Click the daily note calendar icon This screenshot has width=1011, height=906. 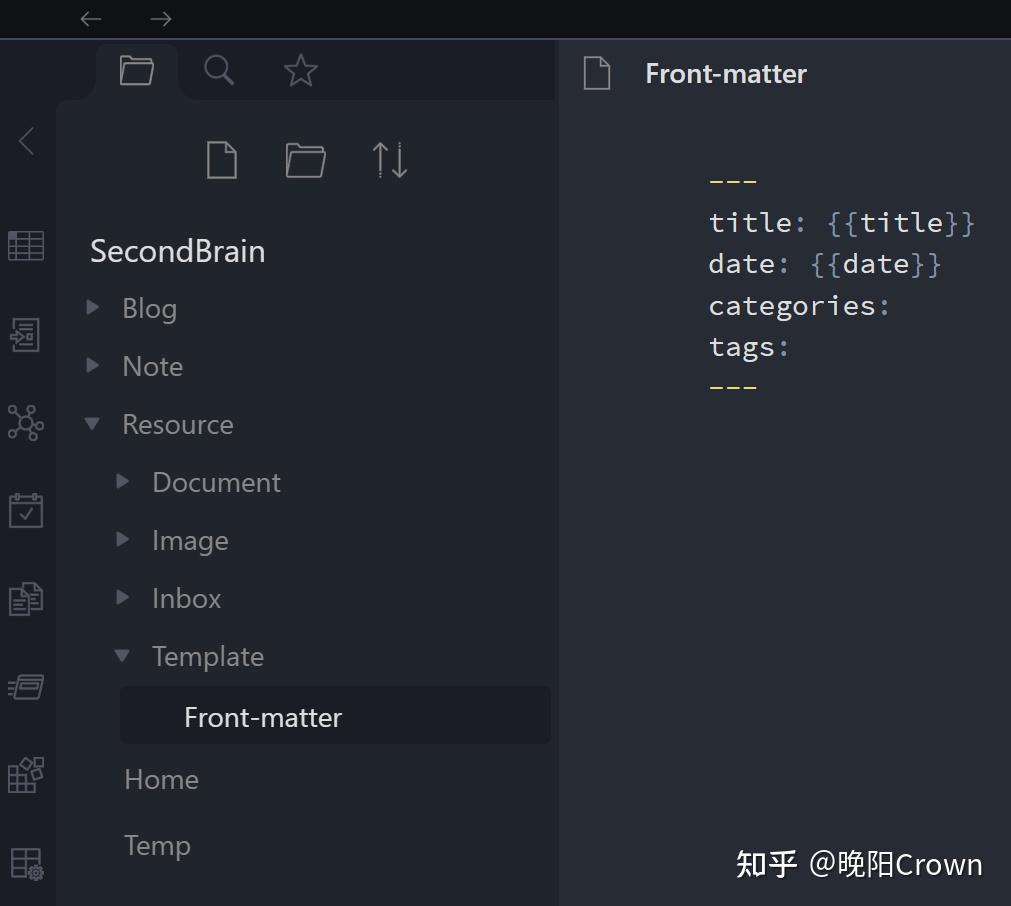pyautogui.click(x=25, y=510)
